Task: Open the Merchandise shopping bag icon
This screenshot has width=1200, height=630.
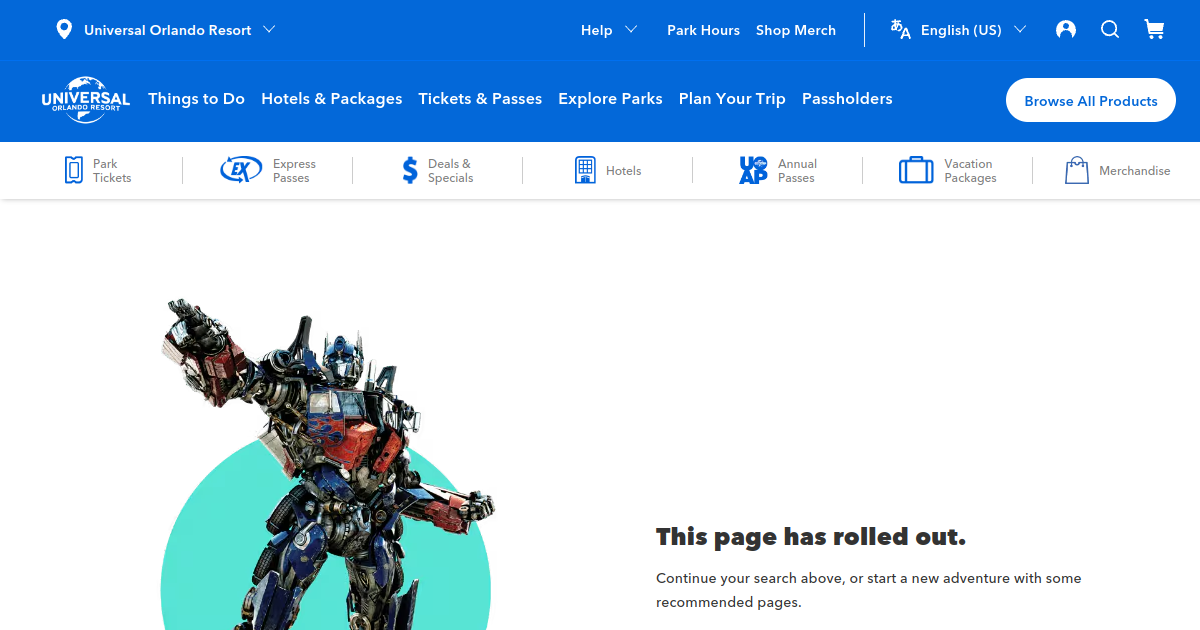Action: pos(1077,170)
